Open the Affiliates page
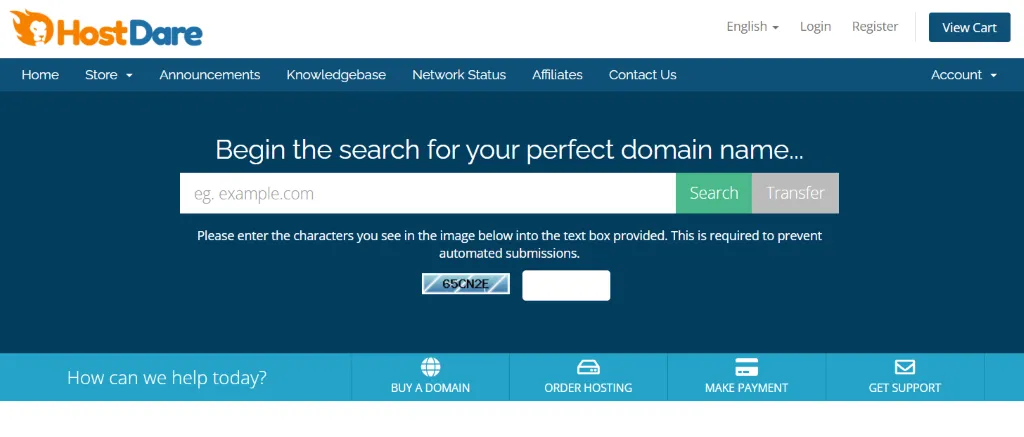Image resolution: width=1024 pixels, height=437 pixels. (557, 75)
